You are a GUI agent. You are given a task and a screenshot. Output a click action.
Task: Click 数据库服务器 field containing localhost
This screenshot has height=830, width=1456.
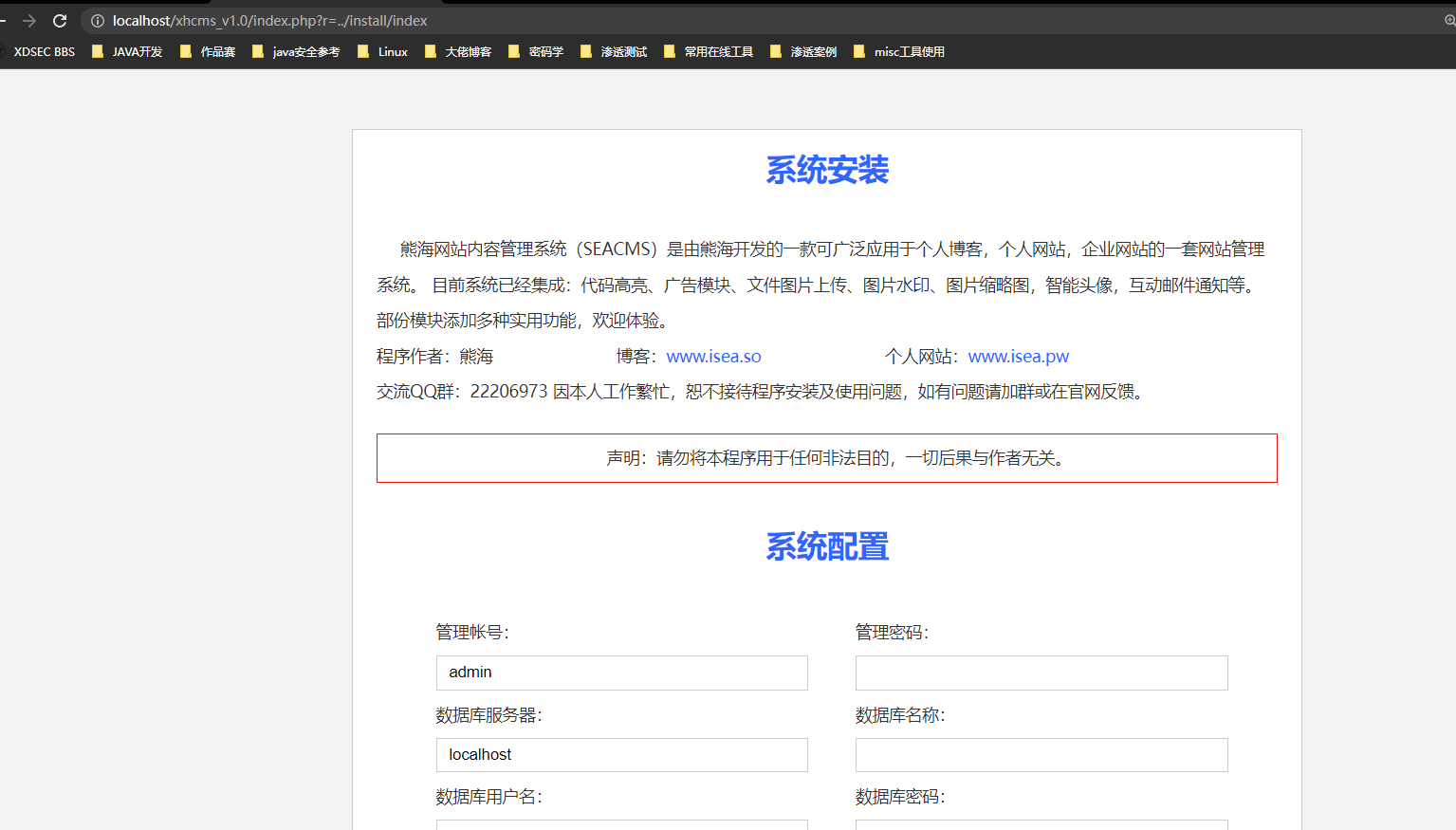coord(622,755)
